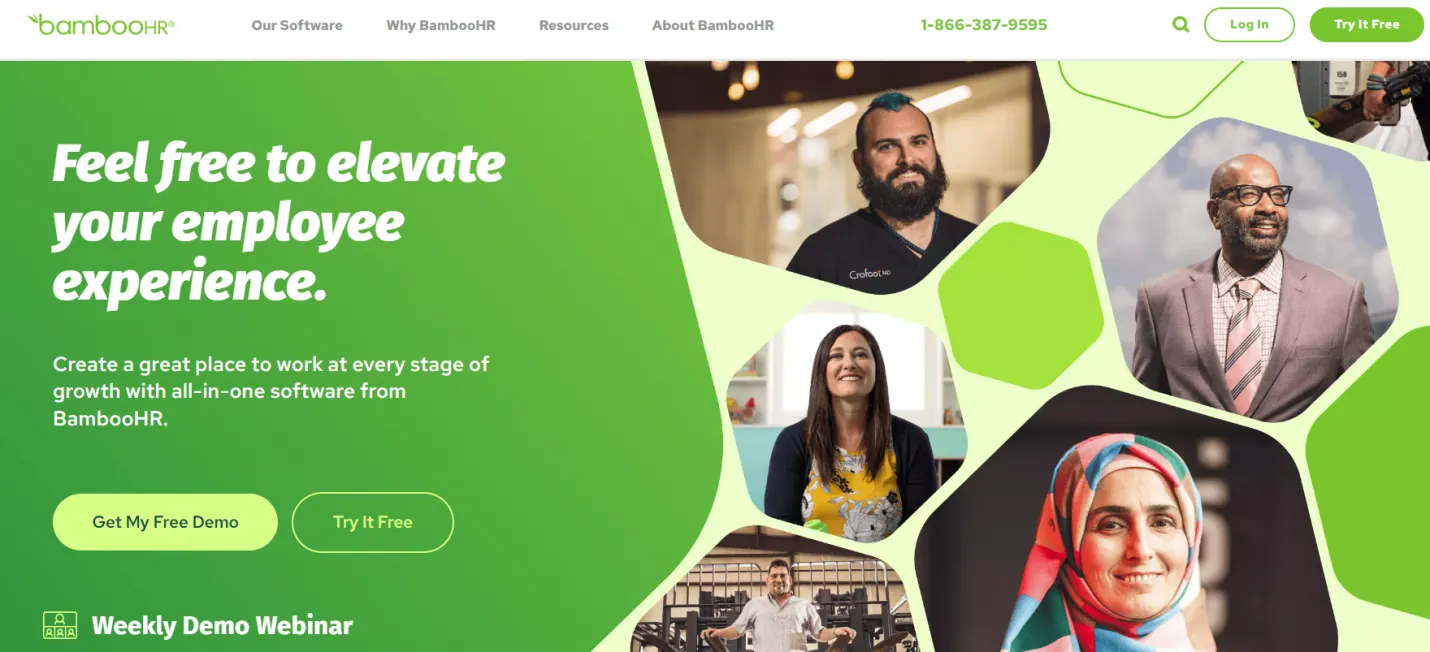
Task: Click the Weekly Demo Webinar icon
Action: pyautogui.click(x=60, y=626)
